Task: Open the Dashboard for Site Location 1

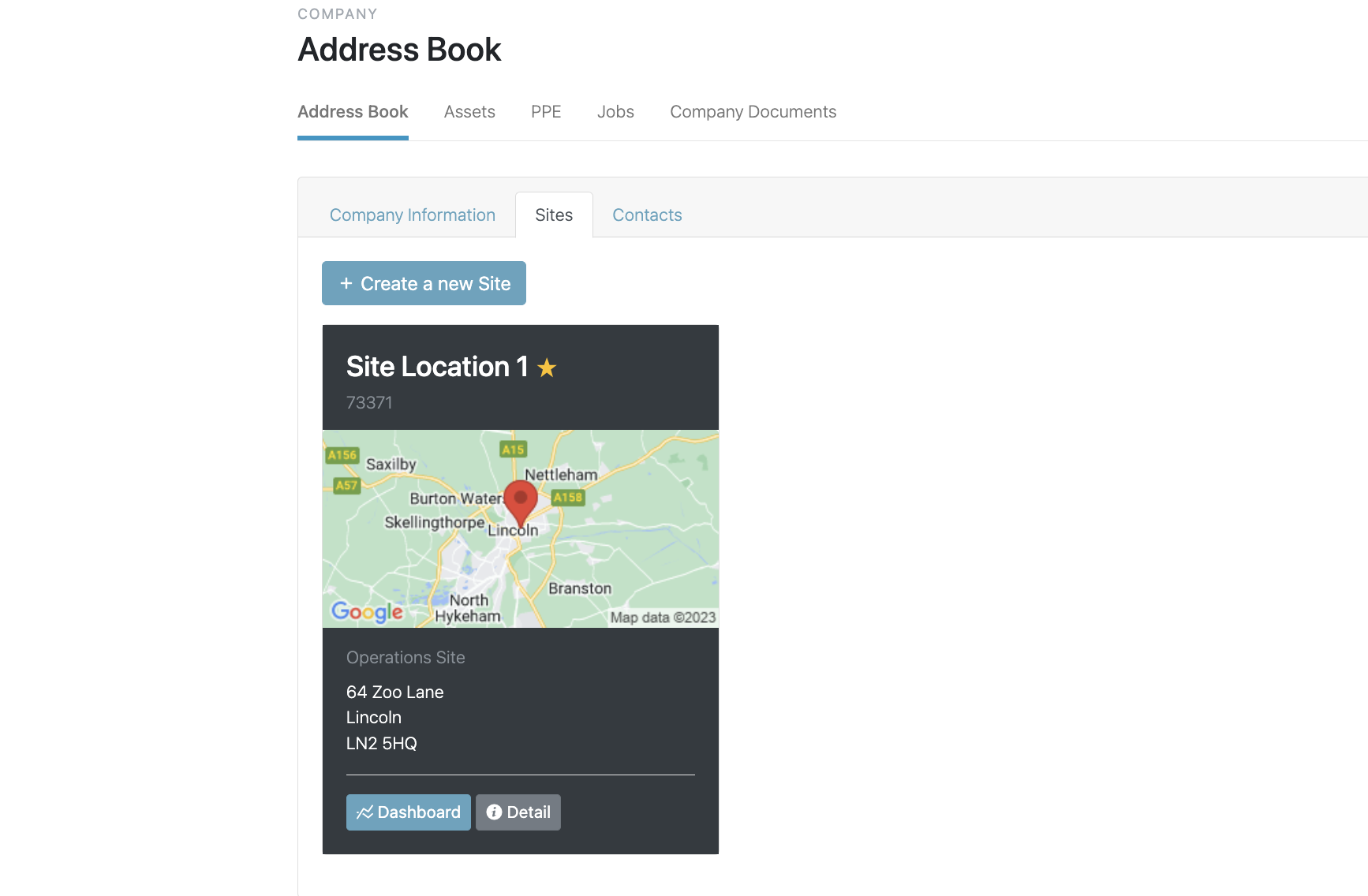Action: 409,812
